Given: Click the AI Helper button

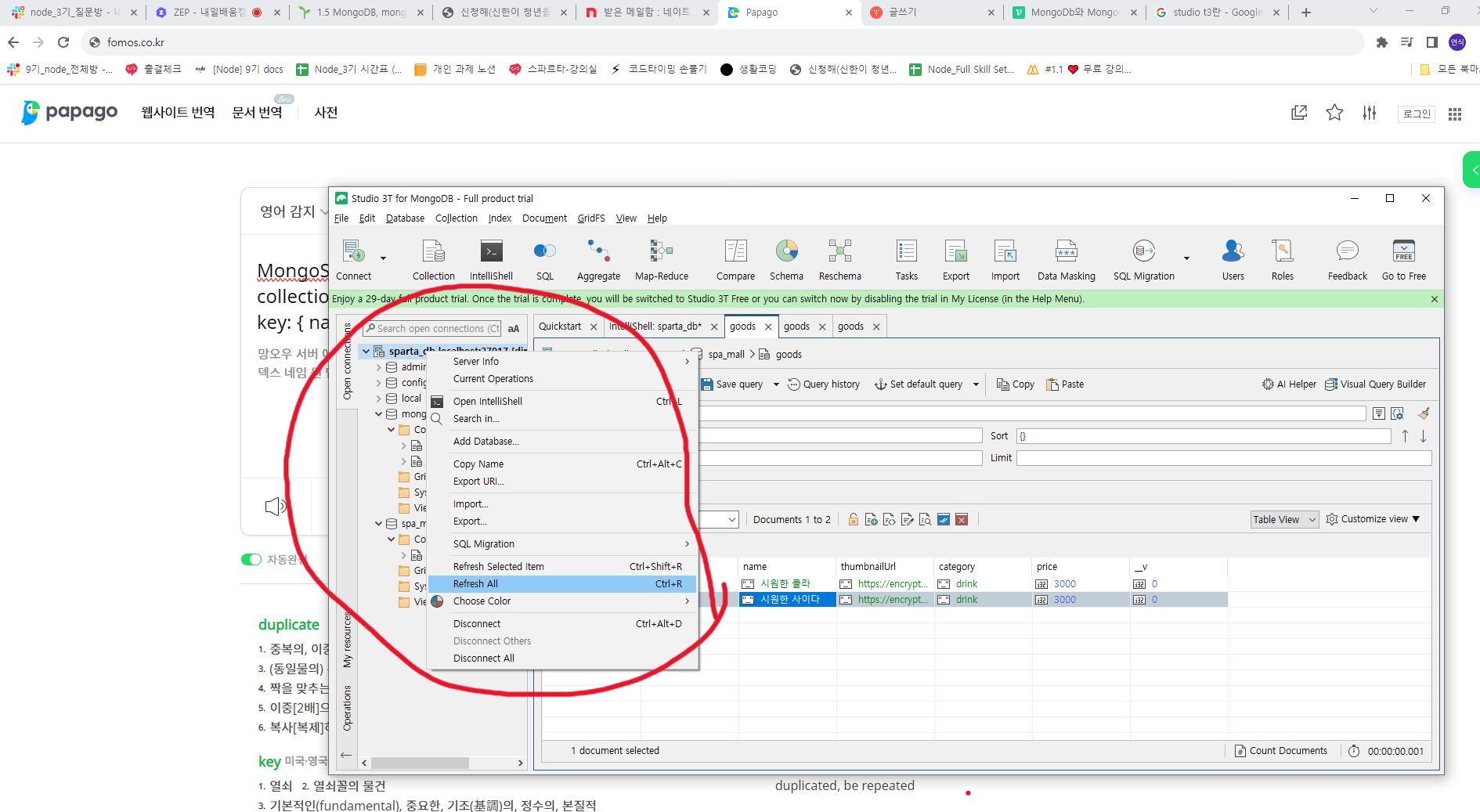Looking at the screenshot, I should pos(1289,384).
